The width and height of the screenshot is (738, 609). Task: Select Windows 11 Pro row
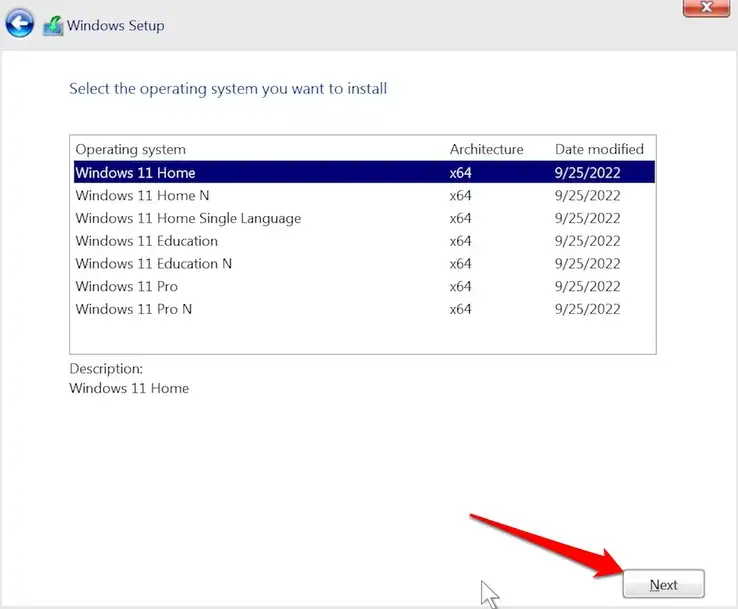(364, 286)
